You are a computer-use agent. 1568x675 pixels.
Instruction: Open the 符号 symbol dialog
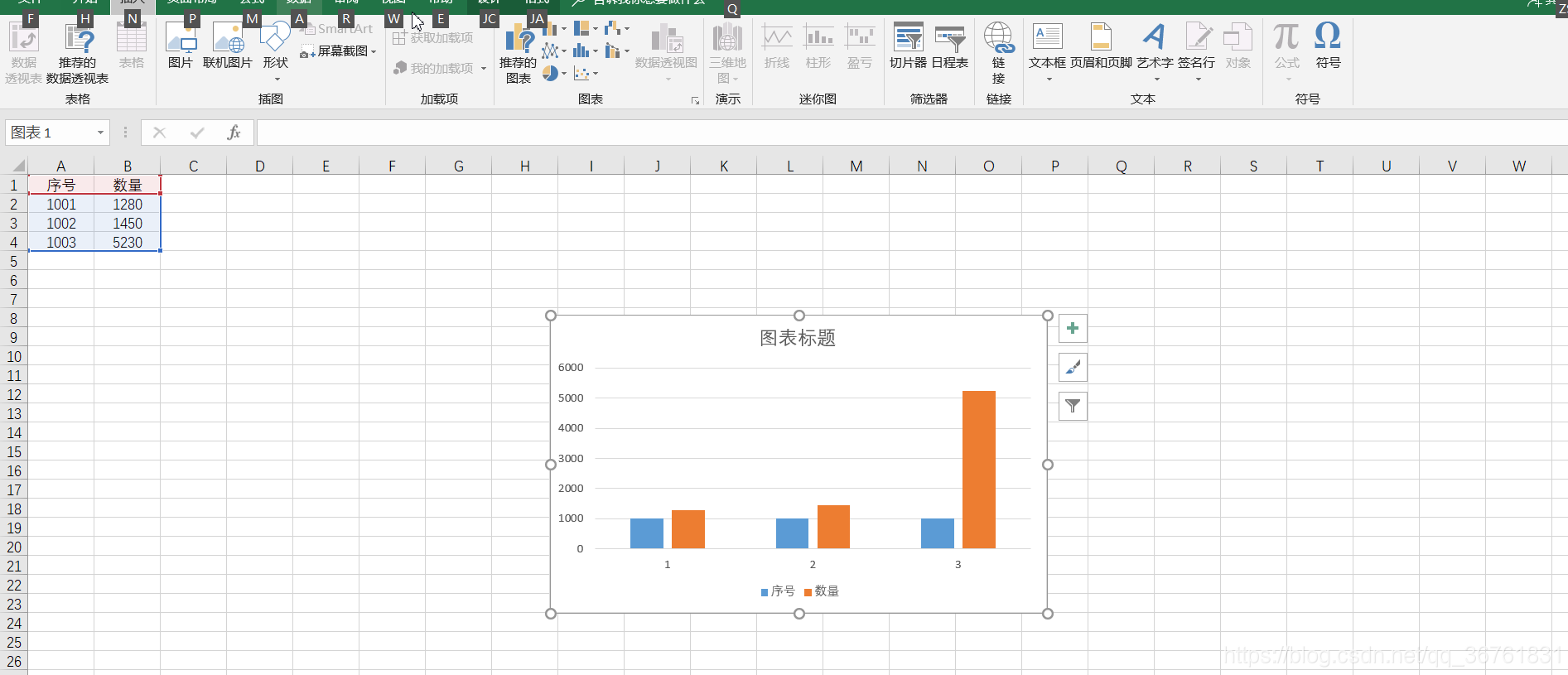click(x=1328, y=46)
